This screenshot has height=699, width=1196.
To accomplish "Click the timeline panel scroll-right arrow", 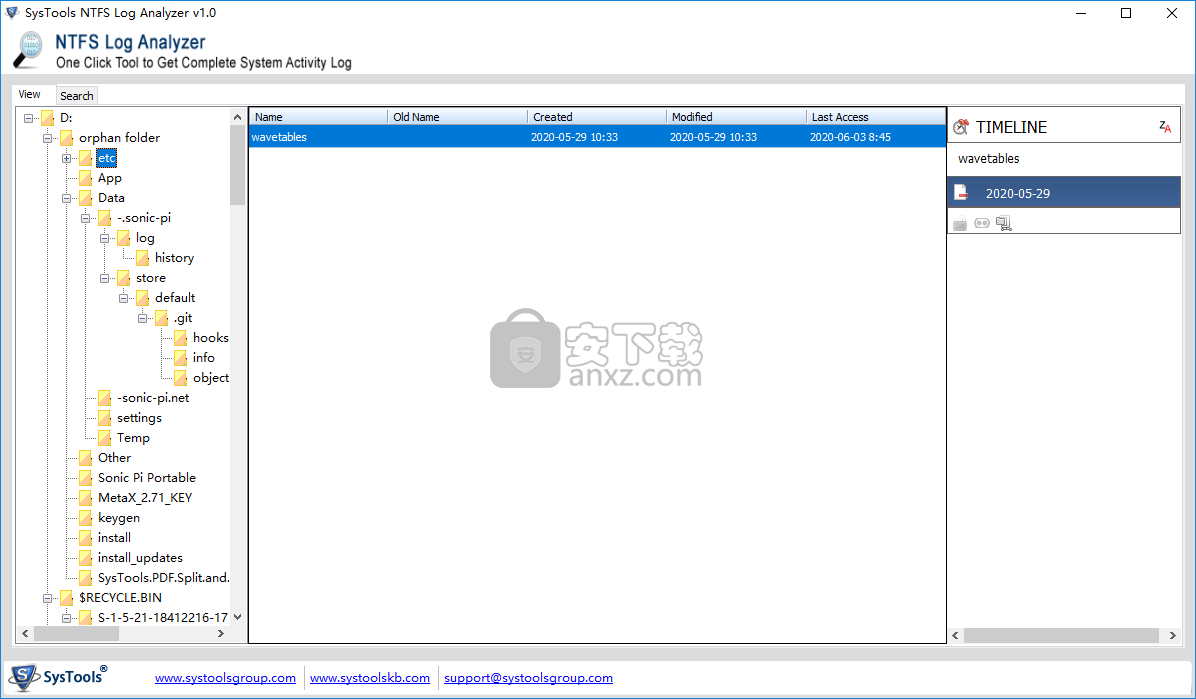I will (1172, 636).
